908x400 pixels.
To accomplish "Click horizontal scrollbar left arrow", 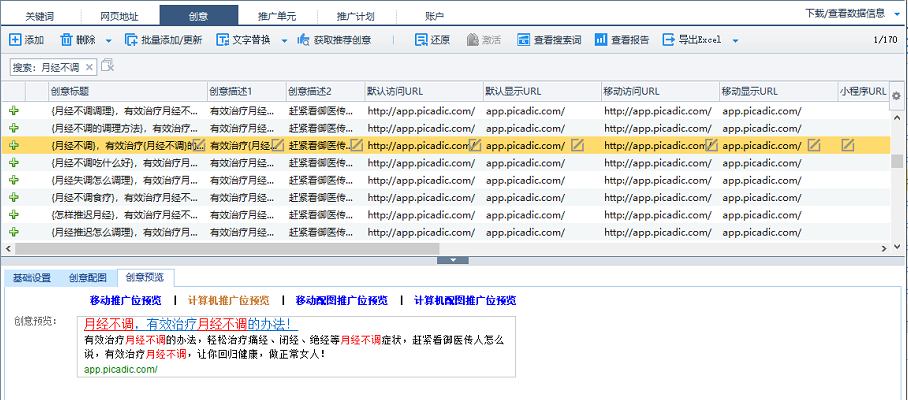I will tap(6, 248).
